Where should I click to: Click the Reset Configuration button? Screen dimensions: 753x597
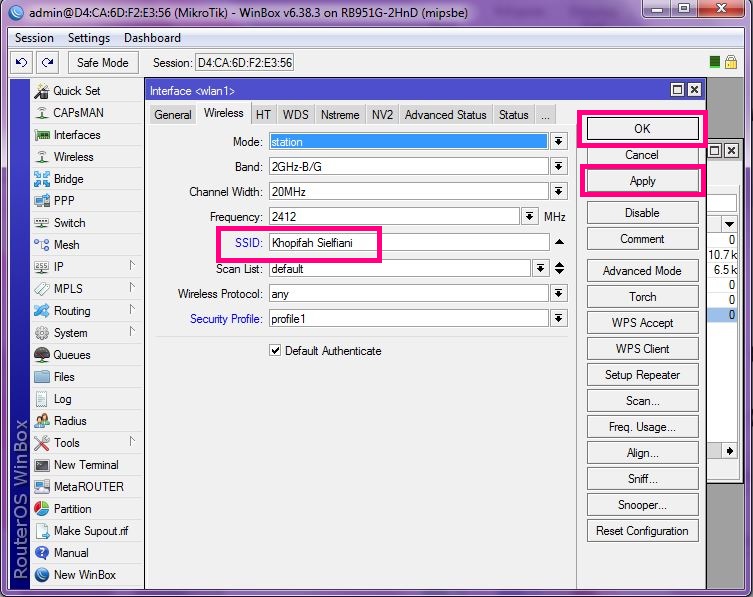click(x=643, y=531)
